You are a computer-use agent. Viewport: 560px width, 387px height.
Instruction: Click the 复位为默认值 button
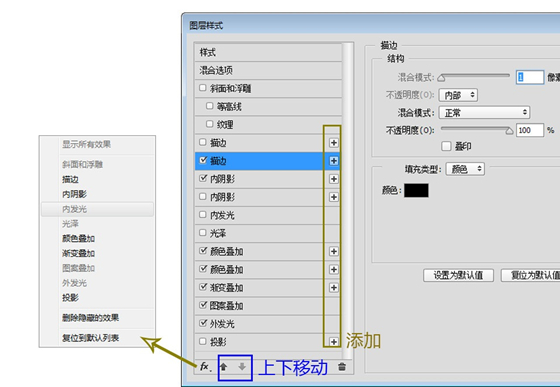pyautogui.click(x=531, y=275)
